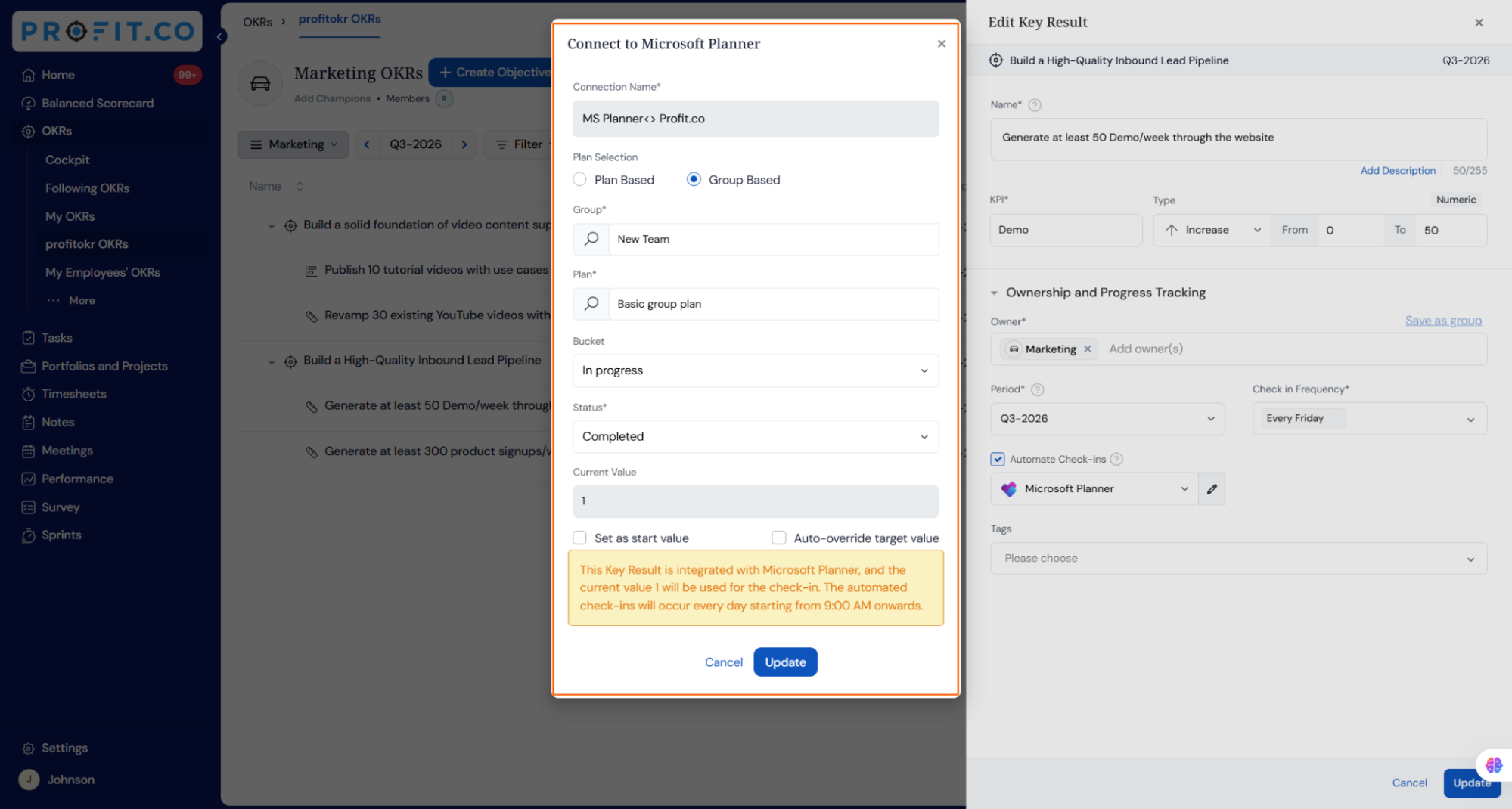The image size is (1512, 809).
Task: Go to previous quarter with left arrow
Action: pyautogui.click(x=367, y=144)
